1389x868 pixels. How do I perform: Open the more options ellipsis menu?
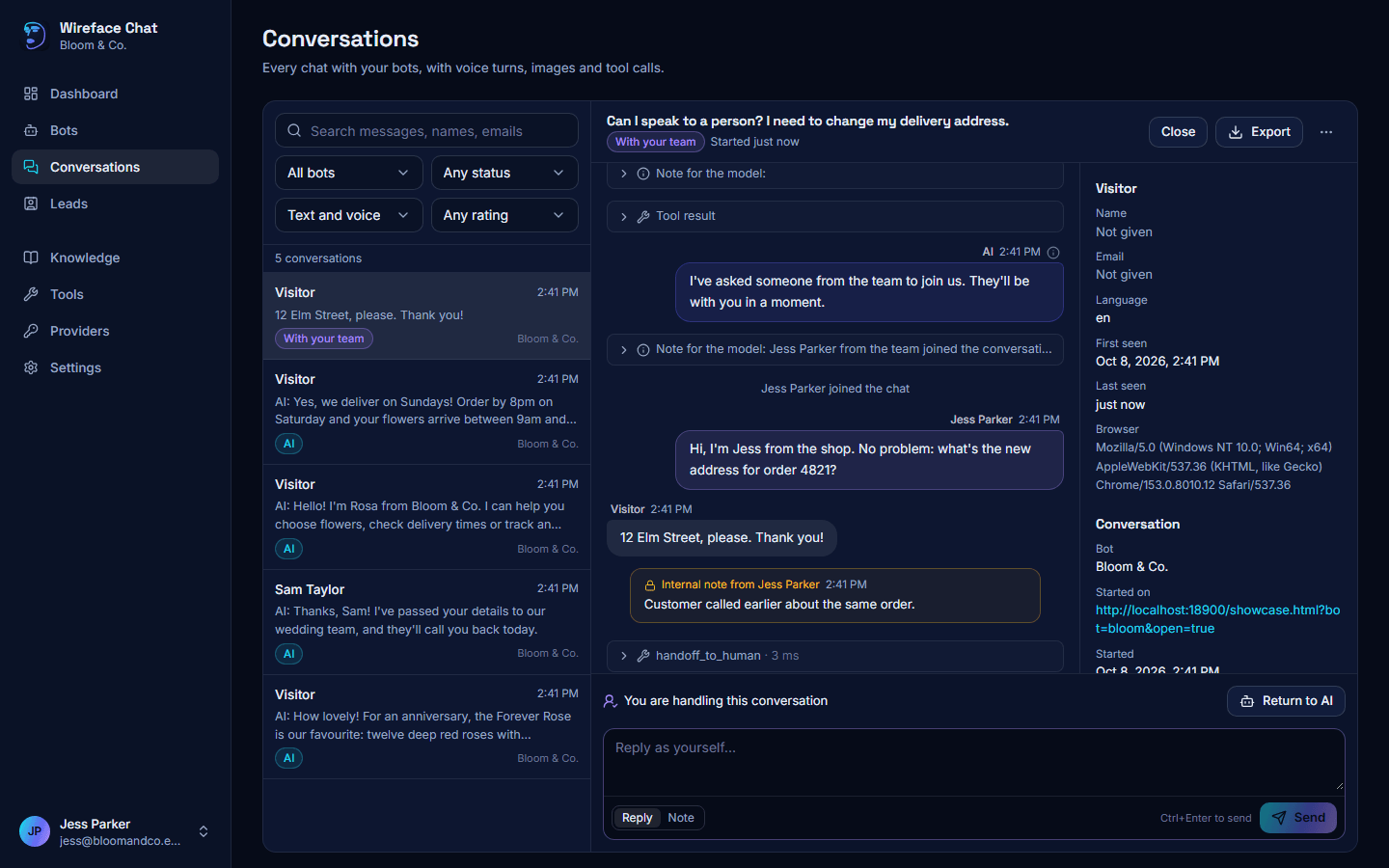click(x=1326, y=132)
